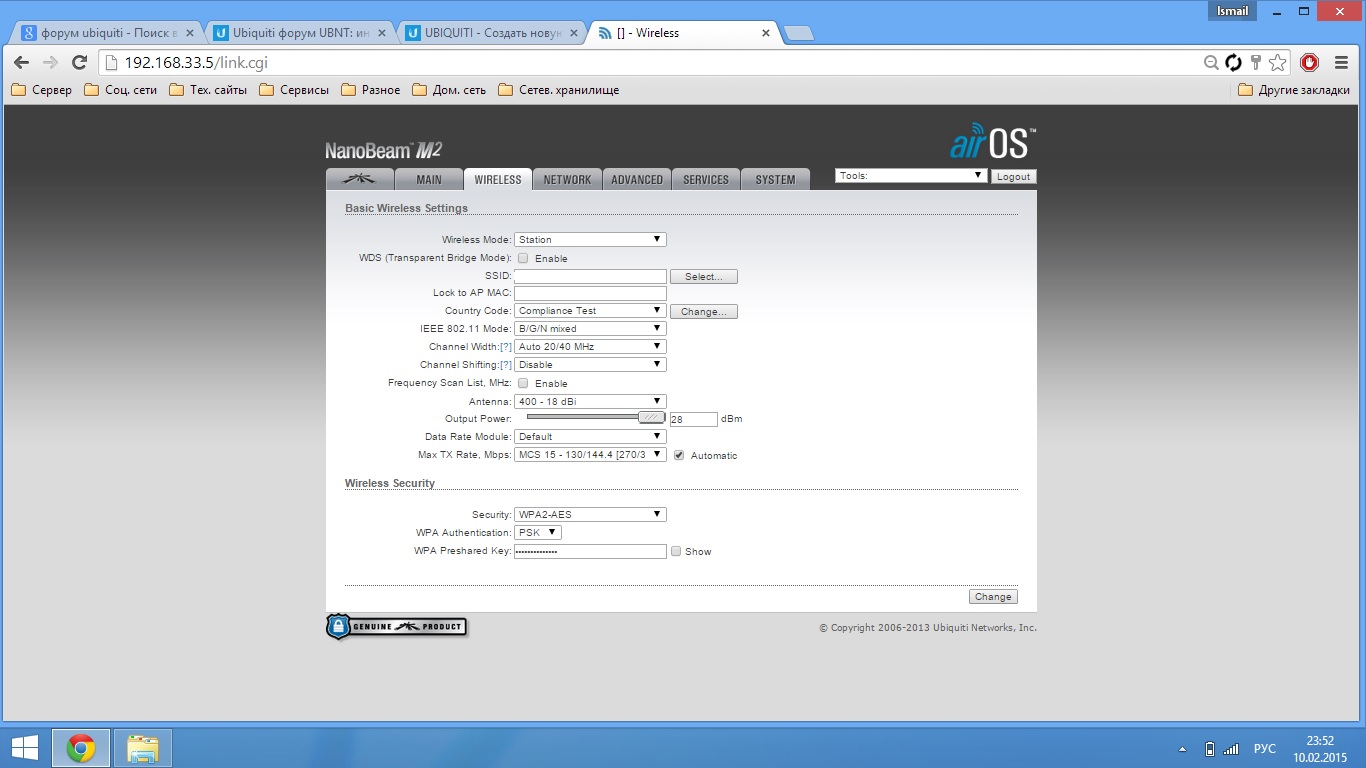Click the SSID Select... button
Image resolution: width=1366 pixels, height=768 pixels.
(x=704, y=277)
